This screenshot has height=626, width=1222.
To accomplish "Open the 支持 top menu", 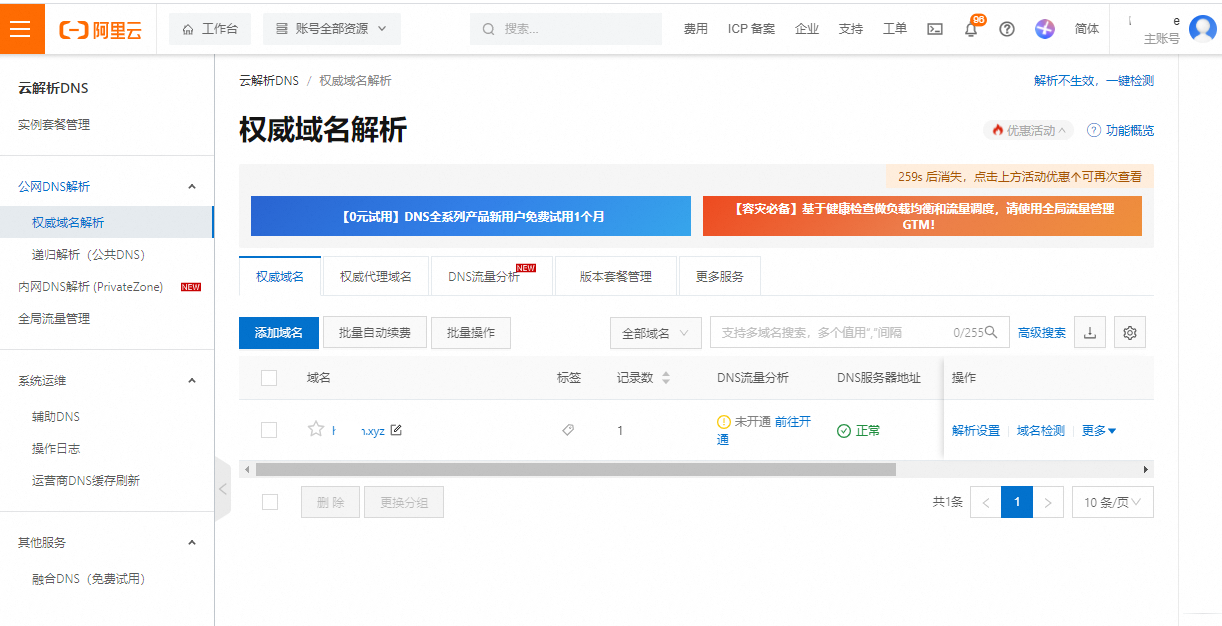I will (x=851, y=29).
